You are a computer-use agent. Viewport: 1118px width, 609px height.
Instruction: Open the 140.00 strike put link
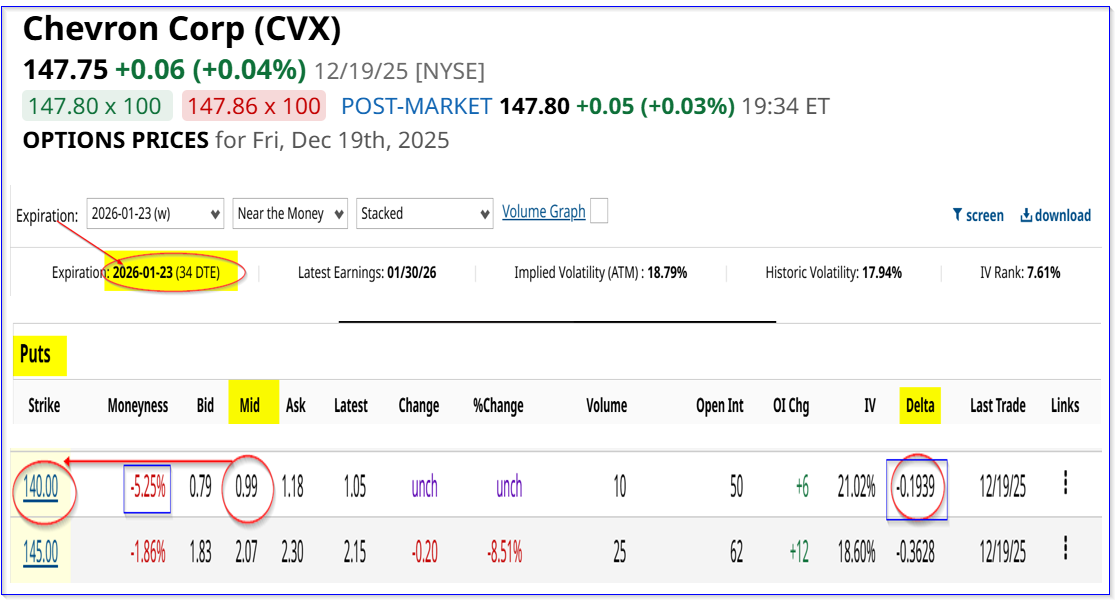click(41, 487)
